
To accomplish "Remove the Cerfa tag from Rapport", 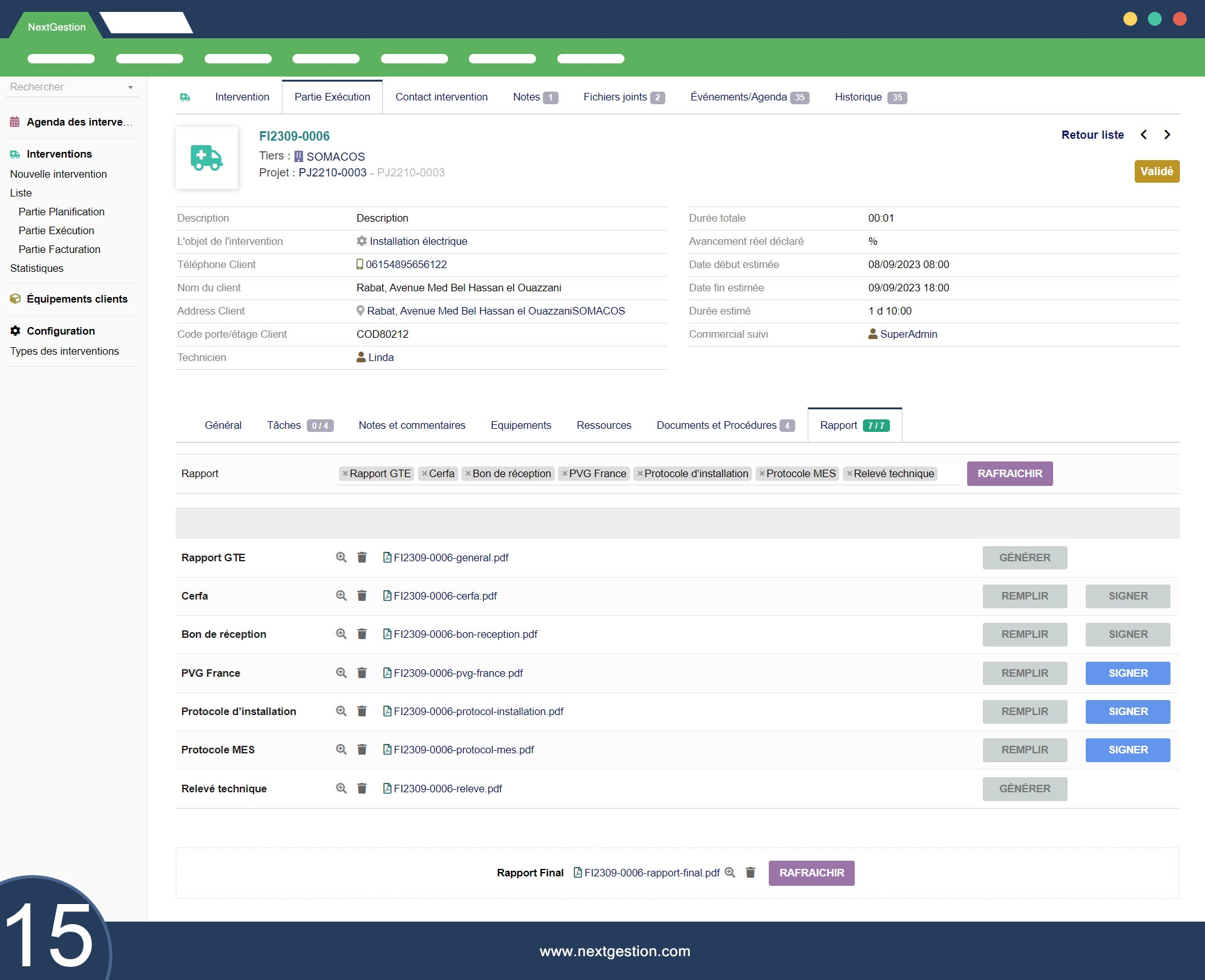I will (425, 474).
